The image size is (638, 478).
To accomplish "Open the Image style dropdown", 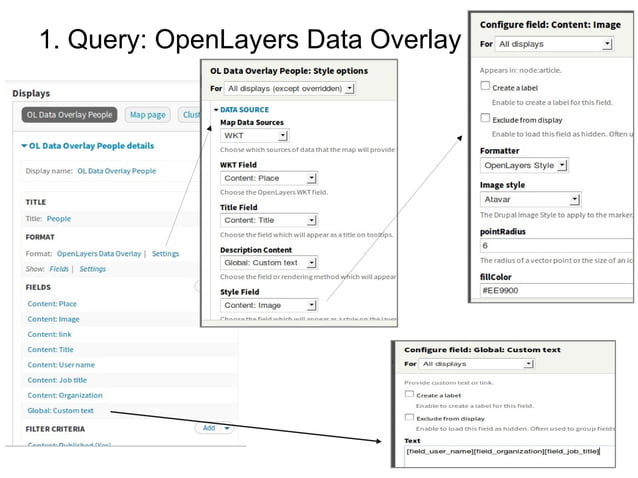I will tap(530, 199).
